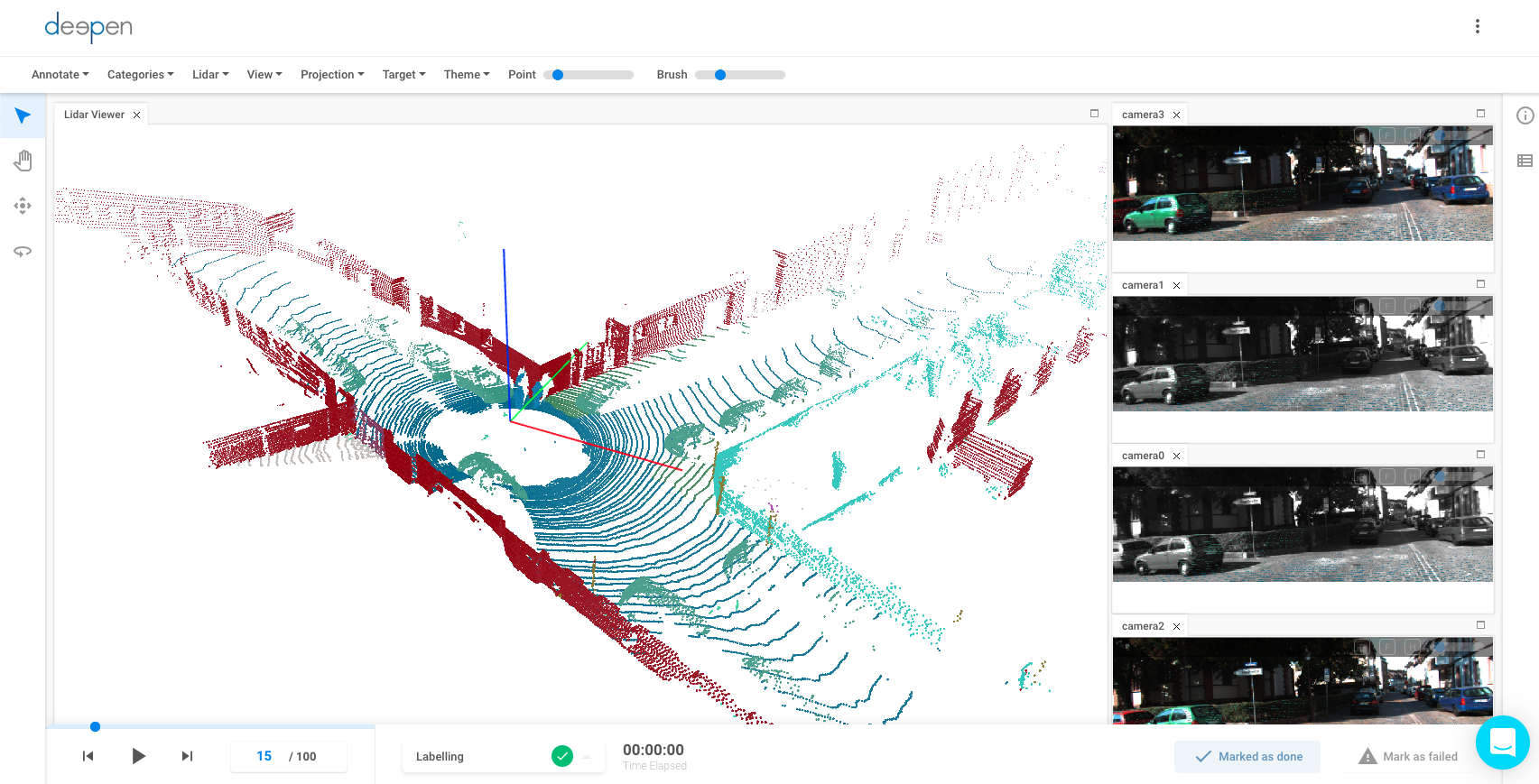The width and height of the screenshot is (1539, 784).
Task: Toggle the first overlay button on camera3
Action: [x=1362, y=135]
